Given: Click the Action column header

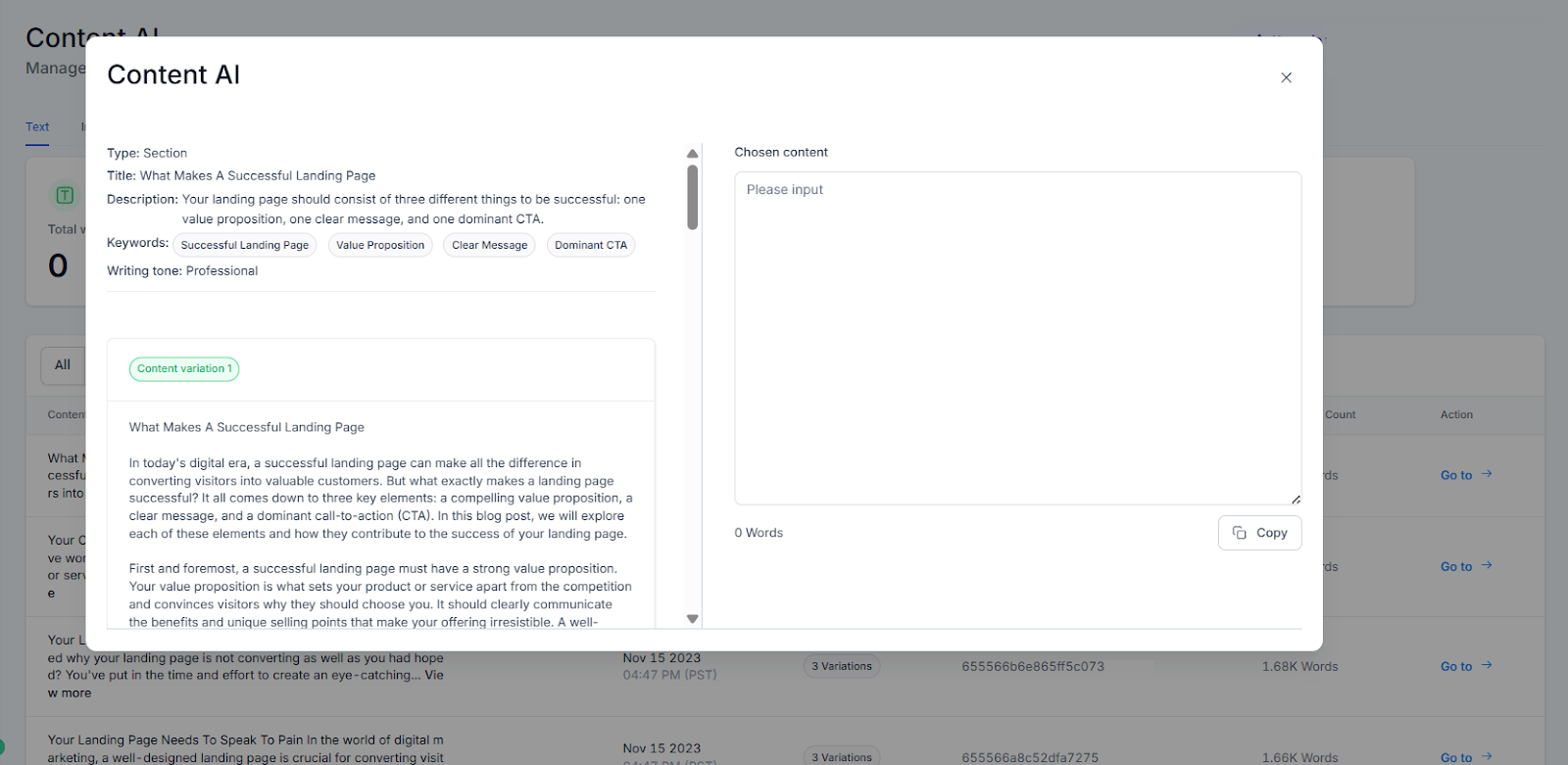Looking at the screenshot, I should pos(1456,414).
